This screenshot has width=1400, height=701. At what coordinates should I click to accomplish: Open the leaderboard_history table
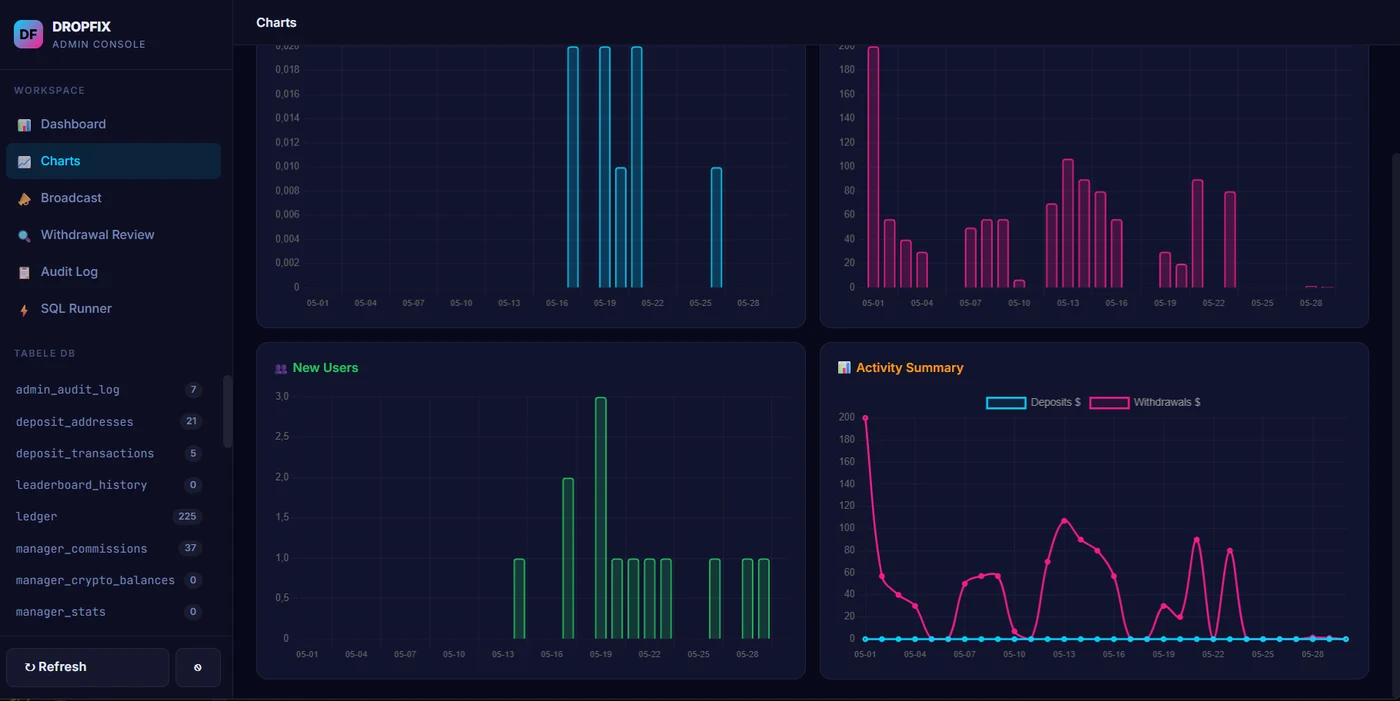pos(109,485)
